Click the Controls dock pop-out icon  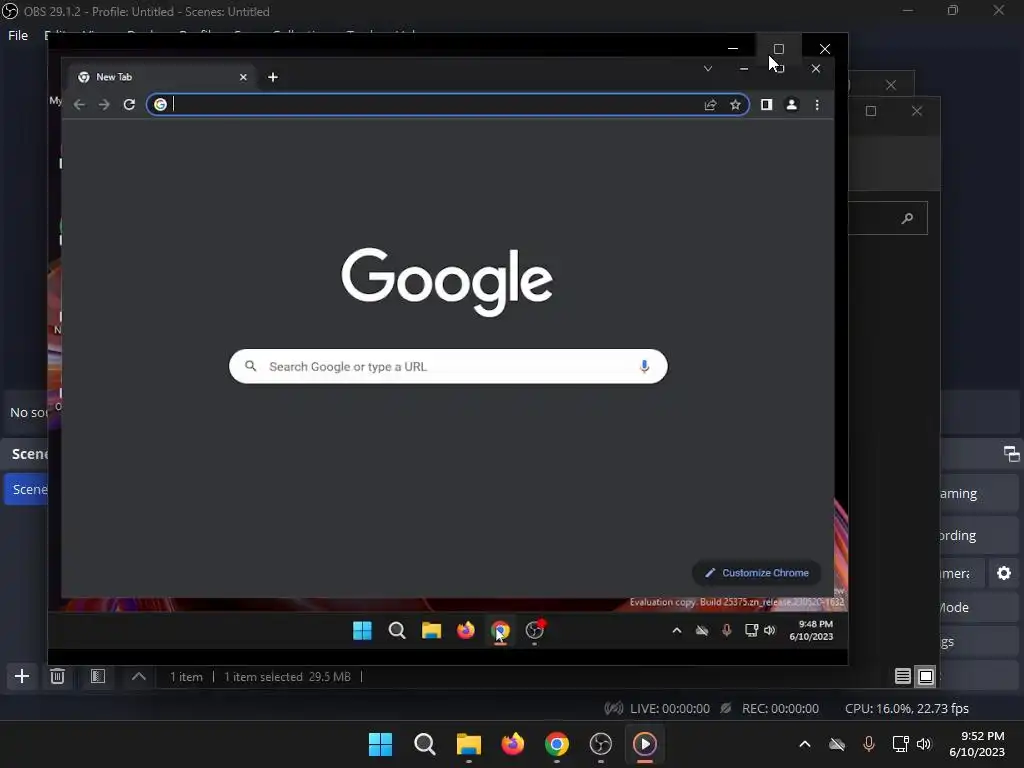(x=1011, y=454)
